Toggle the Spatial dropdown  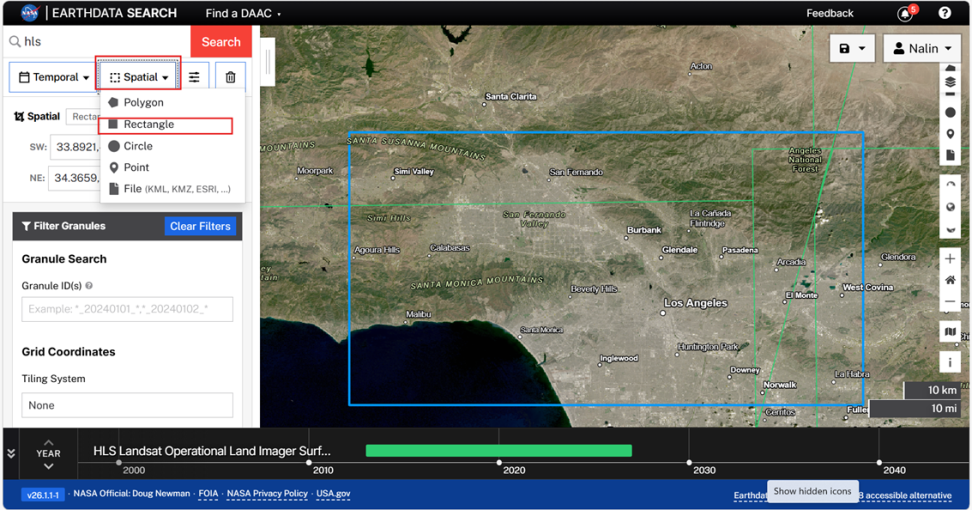pyautogui.click(x=139, y=77)
